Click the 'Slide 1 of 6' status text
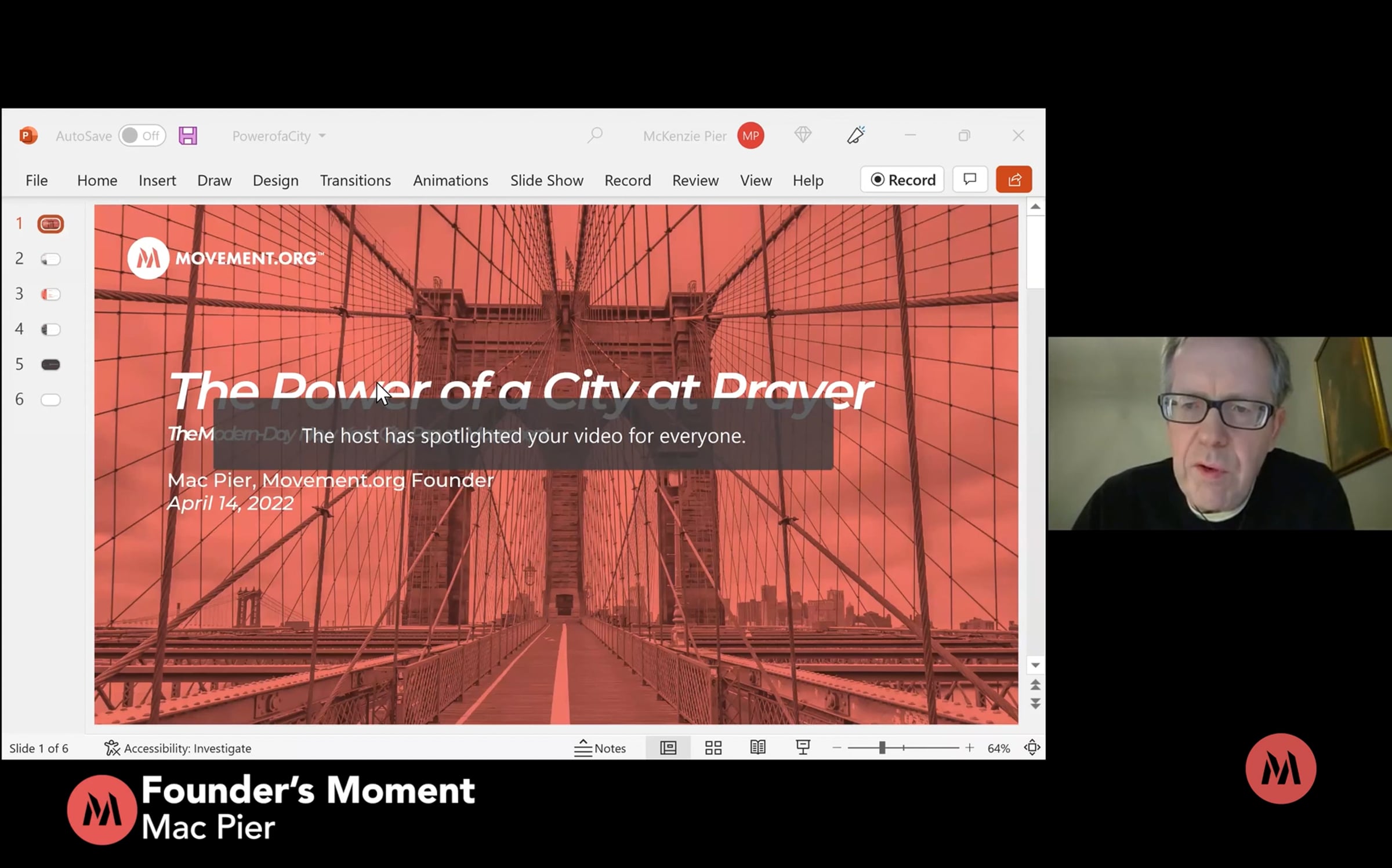Image resolution: width=1392 pixels, height=868 pixels. (x=39, y=748)
